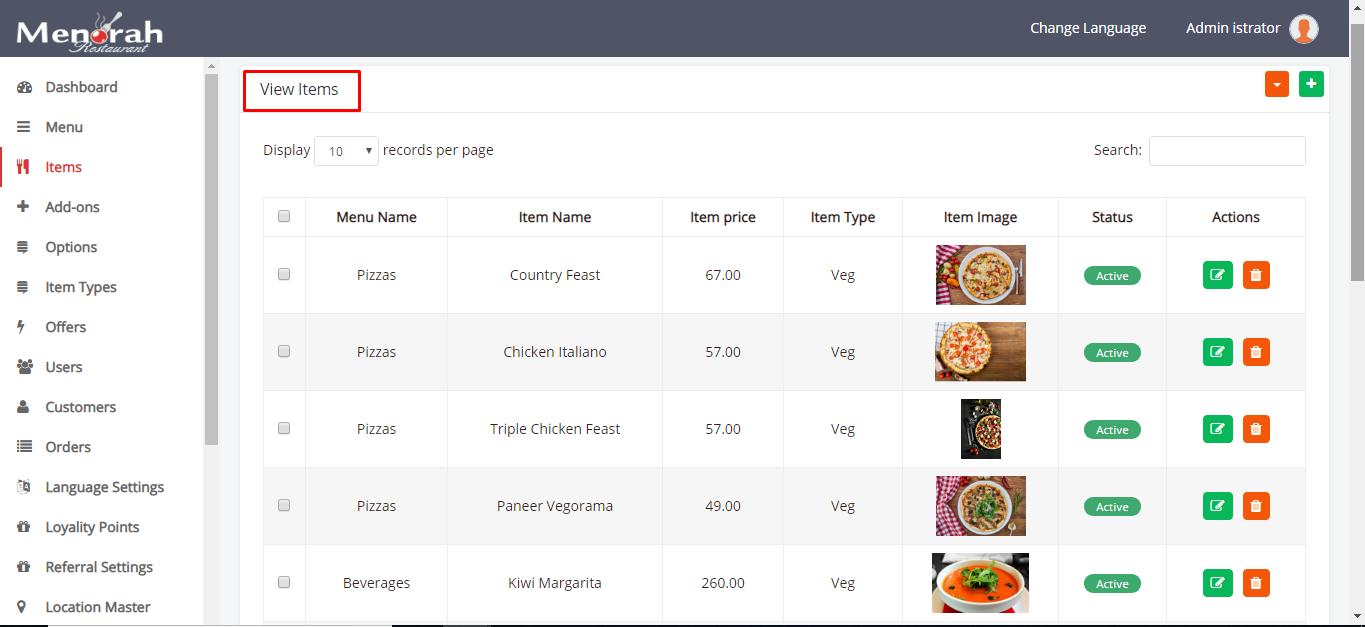Toggle the select-all checkbox in table header
This screenshot has height=627, width=1365.
tap(284, 216)
